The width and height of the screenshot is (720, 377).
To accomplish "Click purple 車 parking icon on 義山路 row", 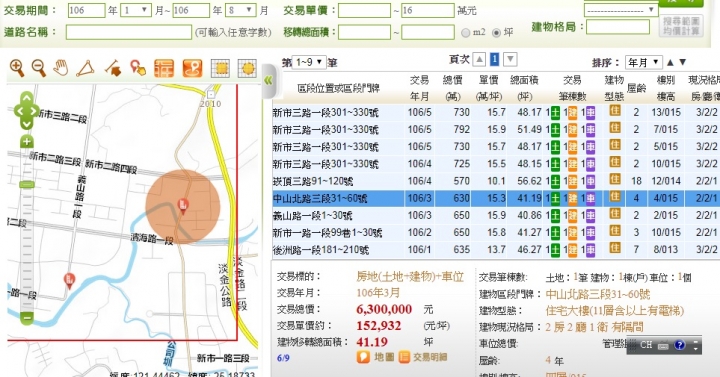I will [x=590, y=215].
